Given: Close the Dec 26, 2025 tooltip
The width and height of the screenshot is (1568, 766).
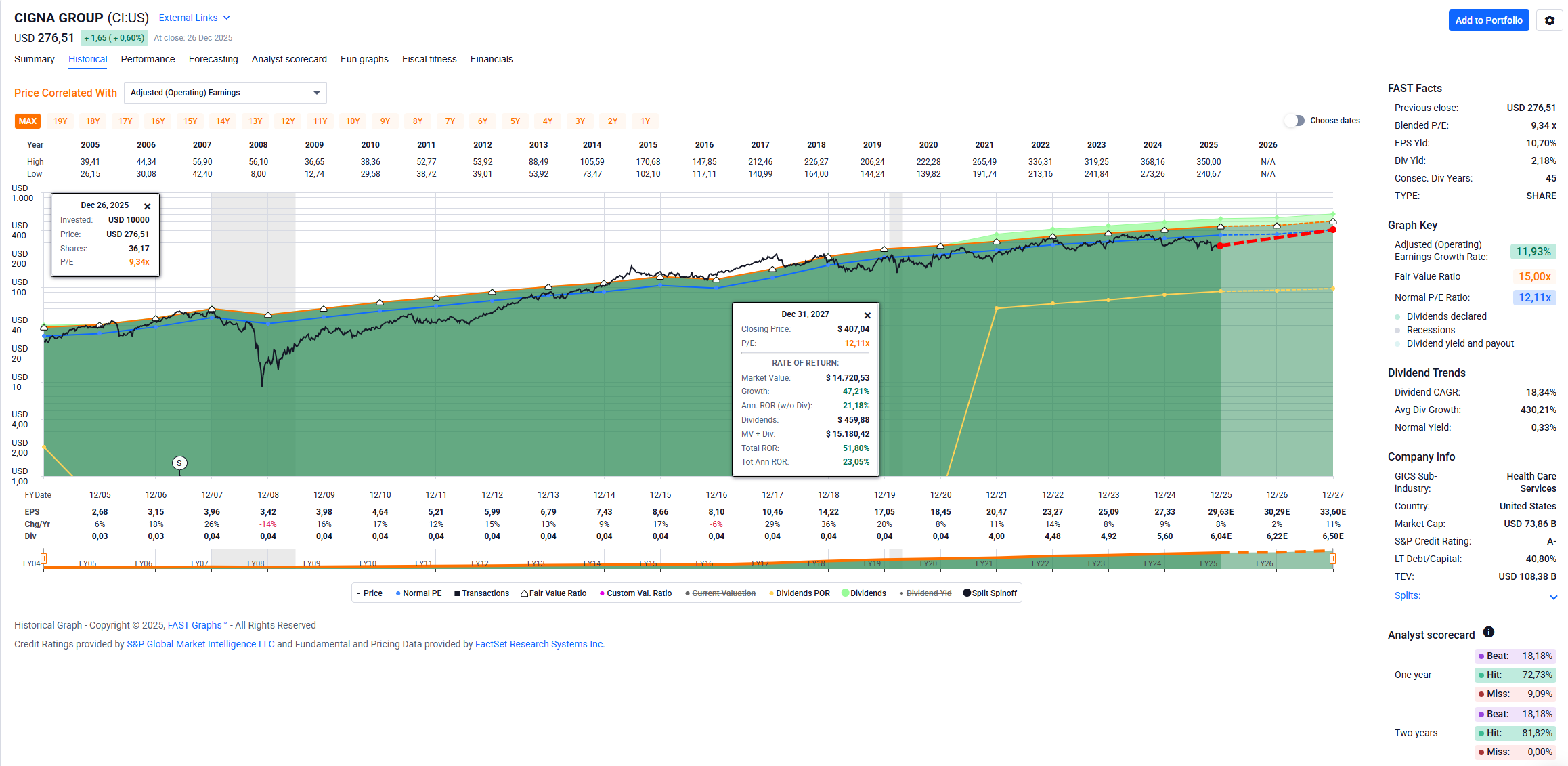Looking at the screenshot, I should [148, 206].
